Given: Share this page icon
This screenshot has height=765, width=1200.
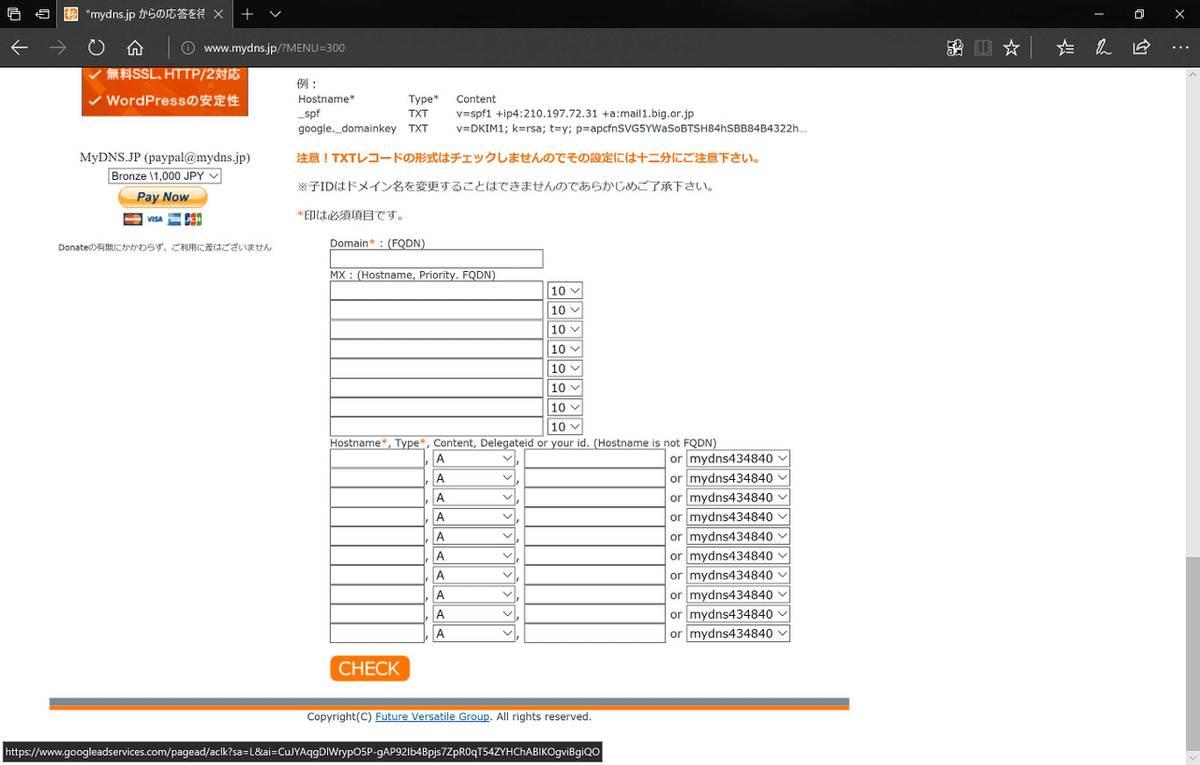Looking at the screenshot, I should (1141, 48).
